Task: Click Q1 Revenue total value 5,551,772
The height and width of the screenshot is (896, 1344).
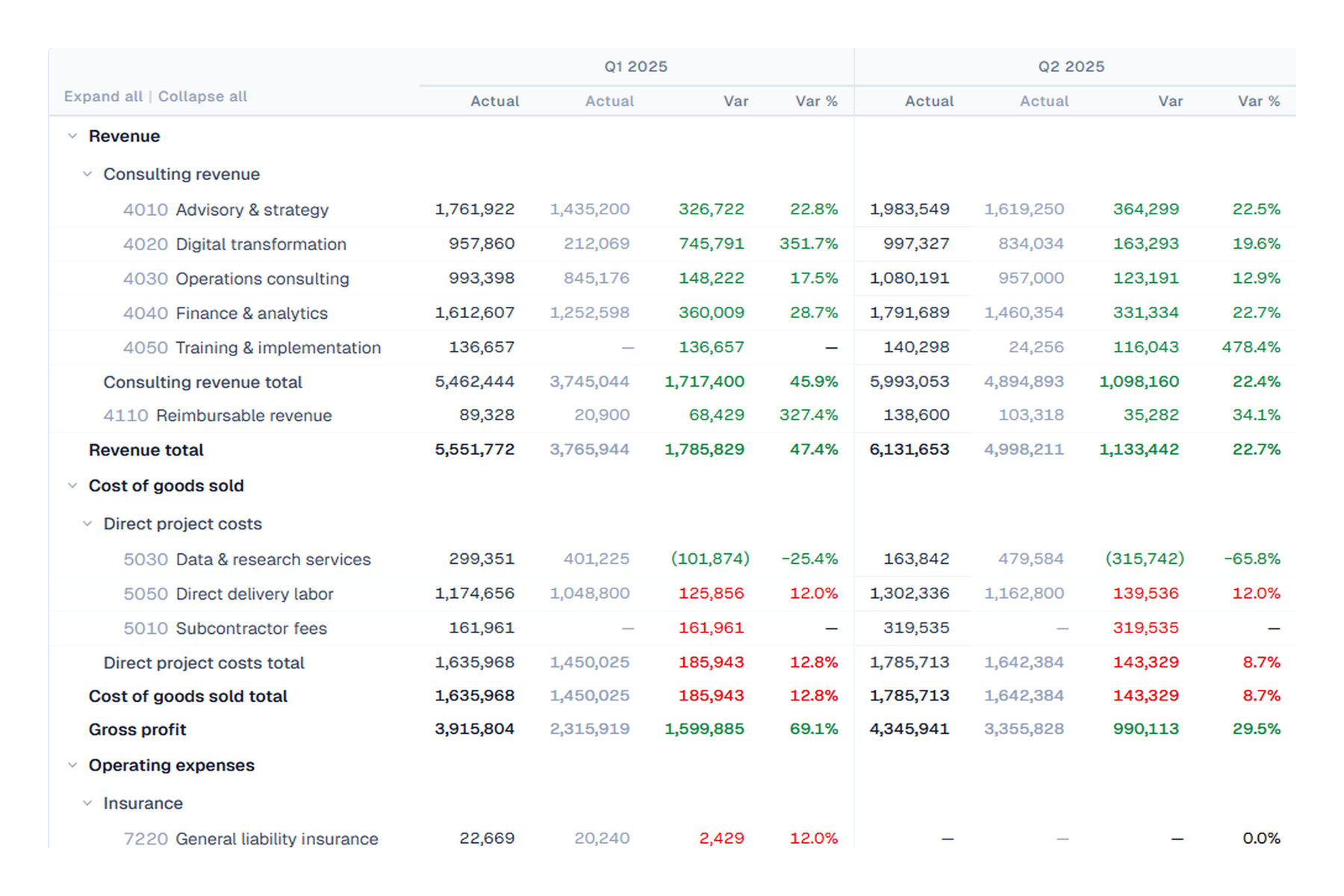Action: coord(474,449)
